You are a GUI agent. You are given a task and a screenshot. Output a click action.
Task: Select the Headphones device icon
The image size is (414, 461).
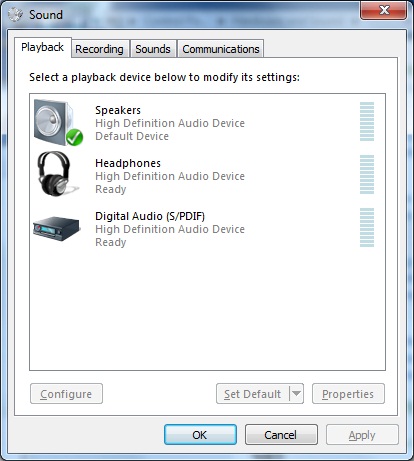[x=56, y=174]
